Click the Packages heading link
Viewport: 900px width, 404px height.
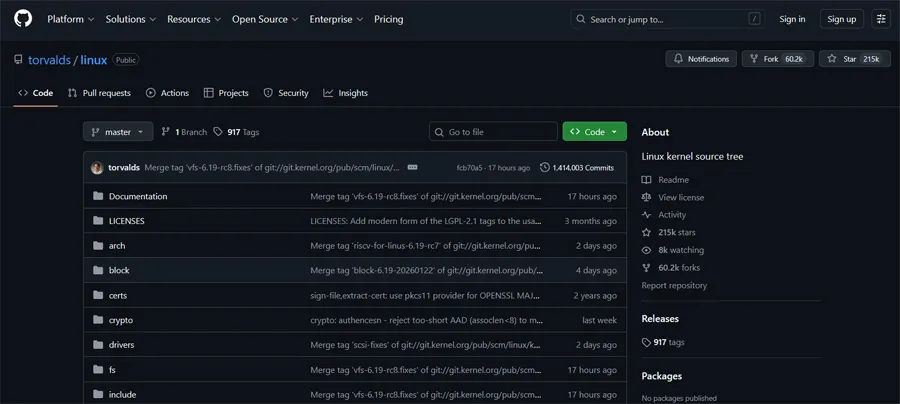(662, 376)
